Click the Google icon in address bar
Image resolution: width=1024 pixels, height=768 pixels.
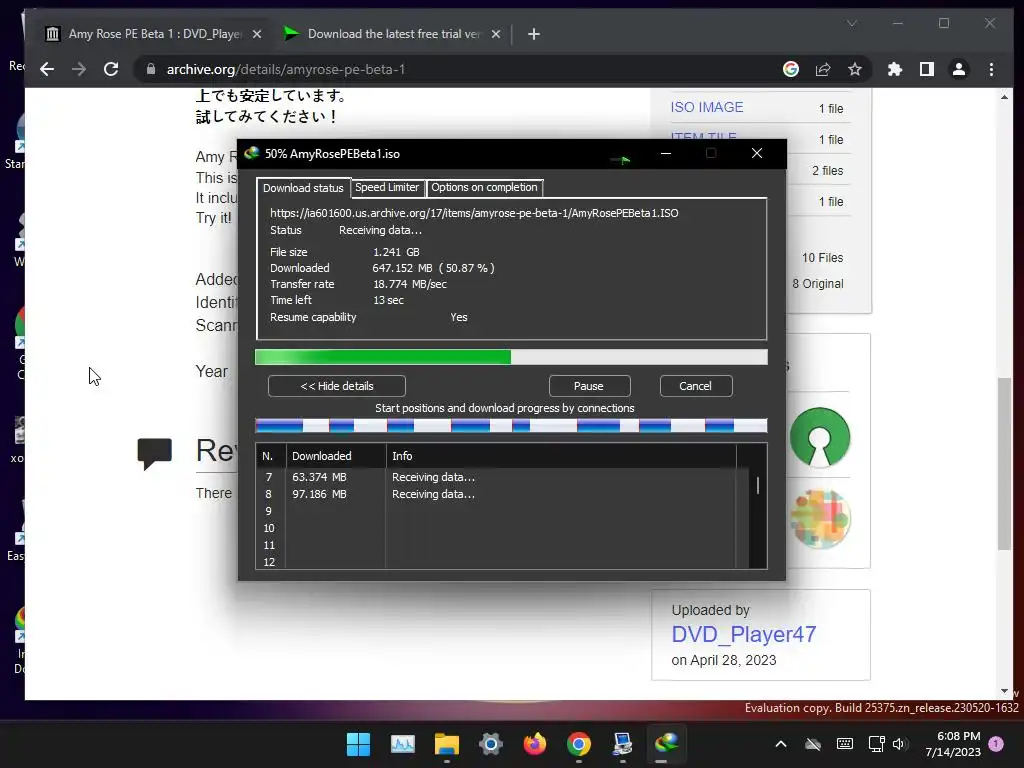(x=791, y=69)
